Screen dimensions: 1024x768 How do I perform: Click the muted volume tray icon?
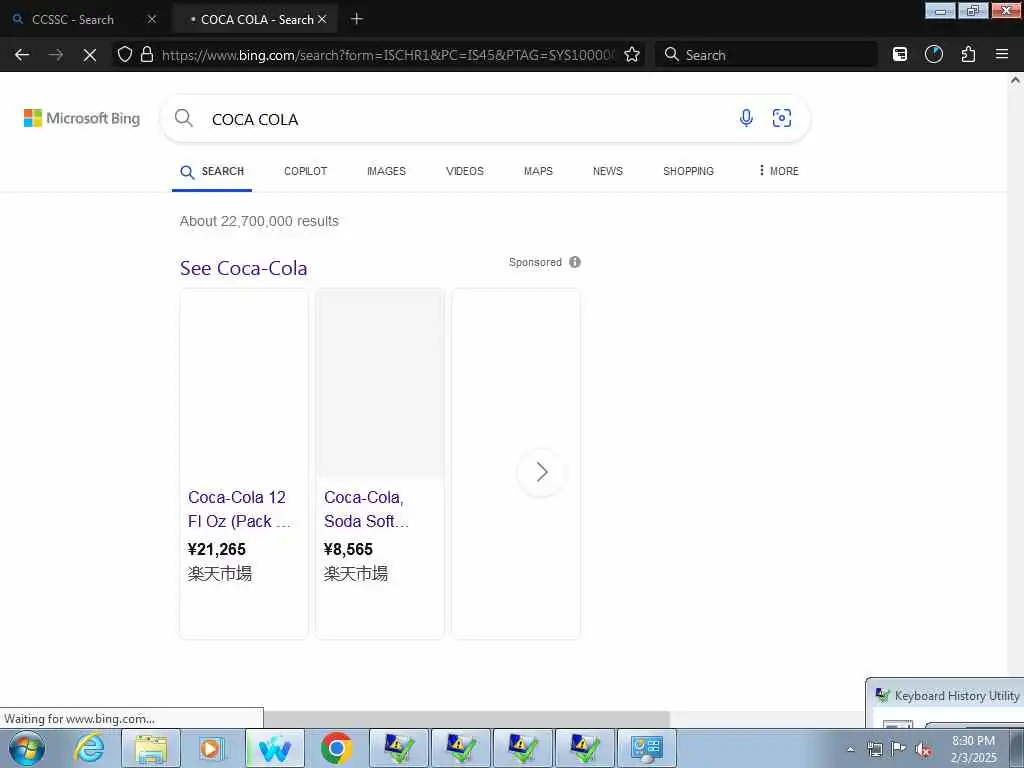[x=923, y=749]
